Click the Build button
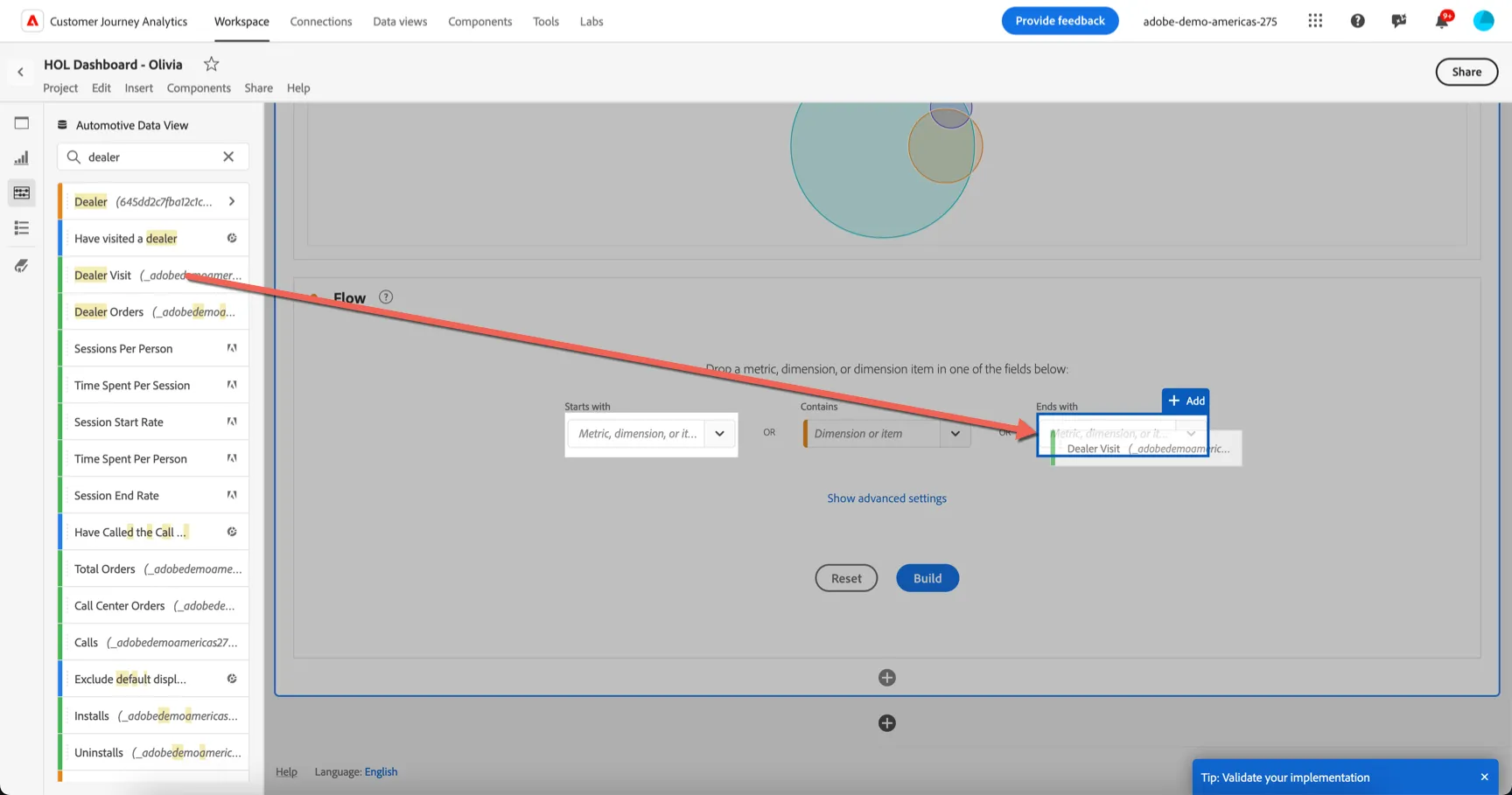 coord(927,578)
